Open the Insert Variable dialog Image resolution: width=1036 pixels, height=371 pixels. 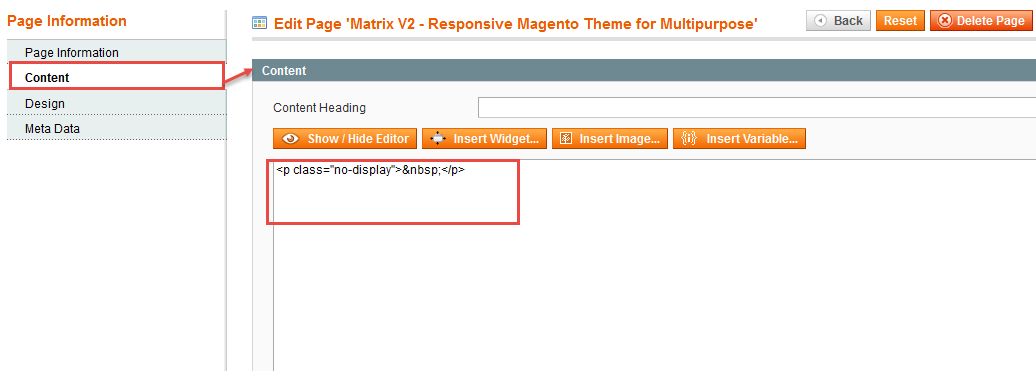pos(739,139)
